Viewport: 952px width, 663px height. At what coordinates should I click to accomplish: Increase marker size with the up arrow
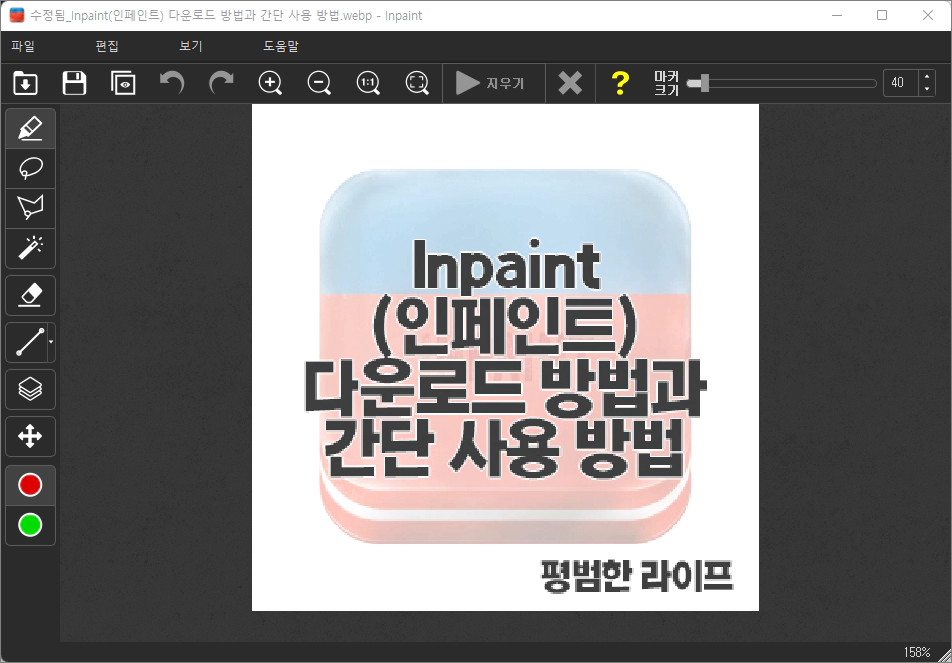926,77
